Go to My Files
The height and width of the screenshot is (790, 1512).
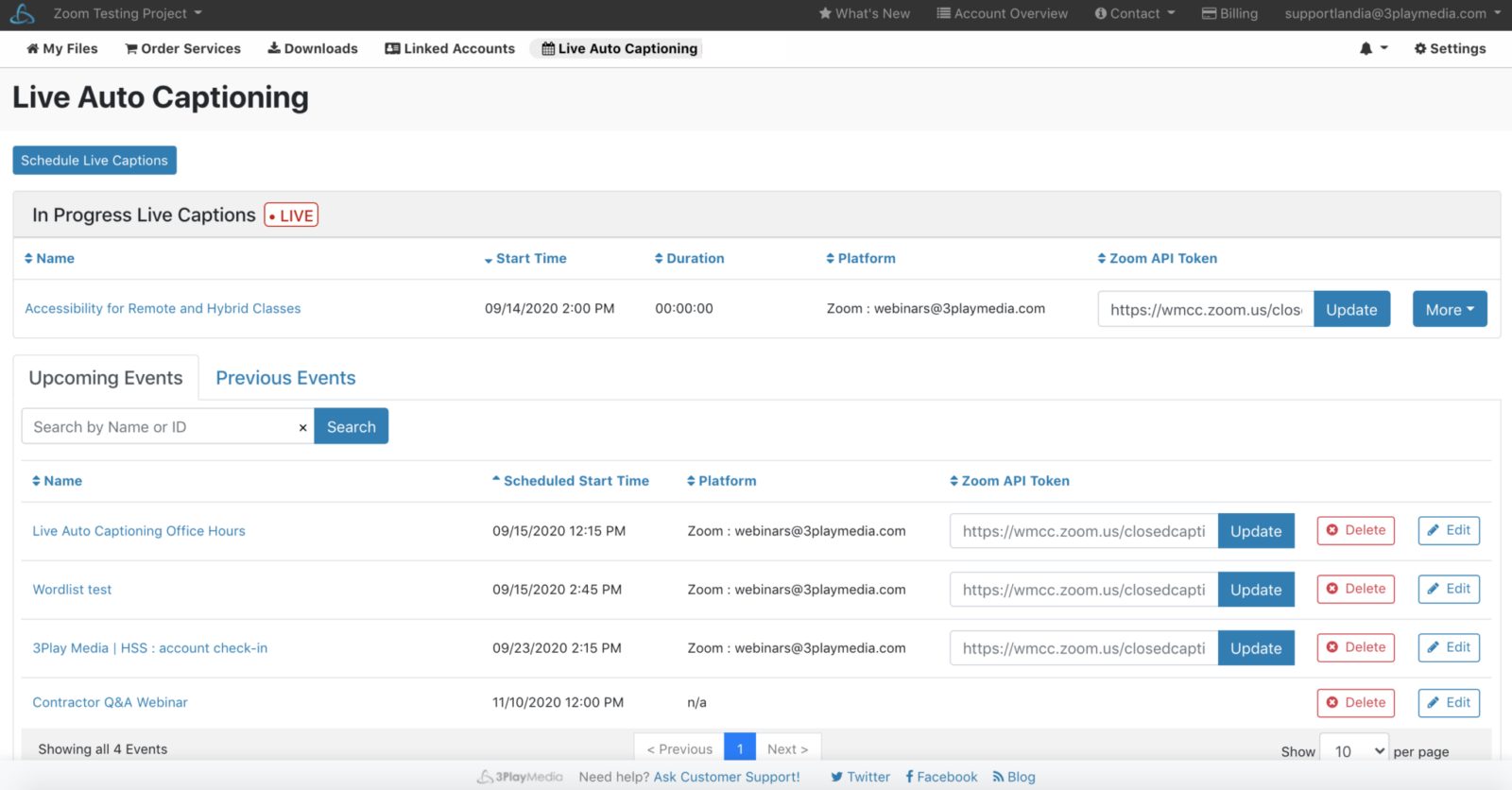62,48
